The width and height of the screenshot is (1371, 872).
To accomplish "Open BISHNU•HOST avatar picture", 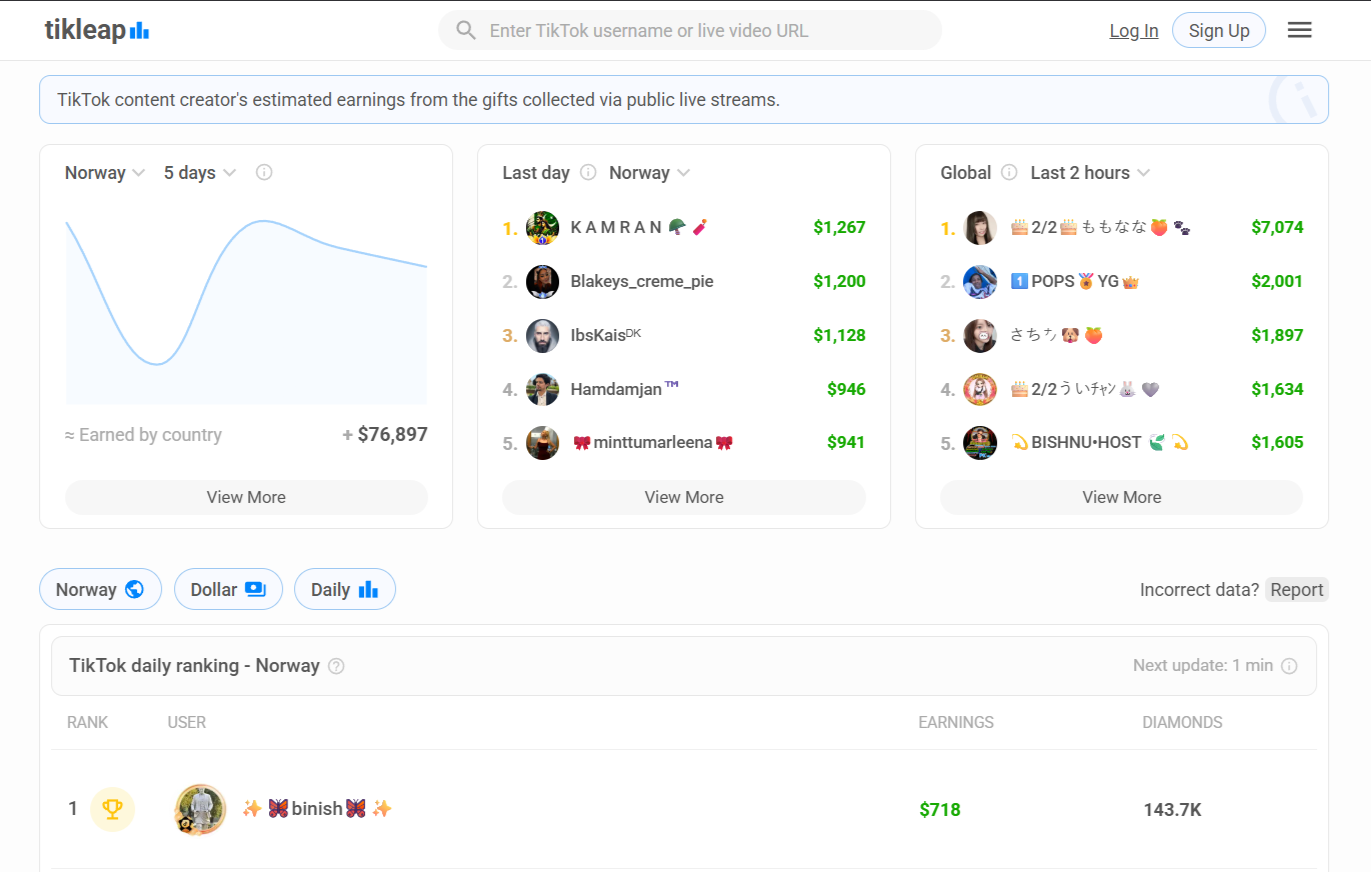I will (x=980, y=443).
